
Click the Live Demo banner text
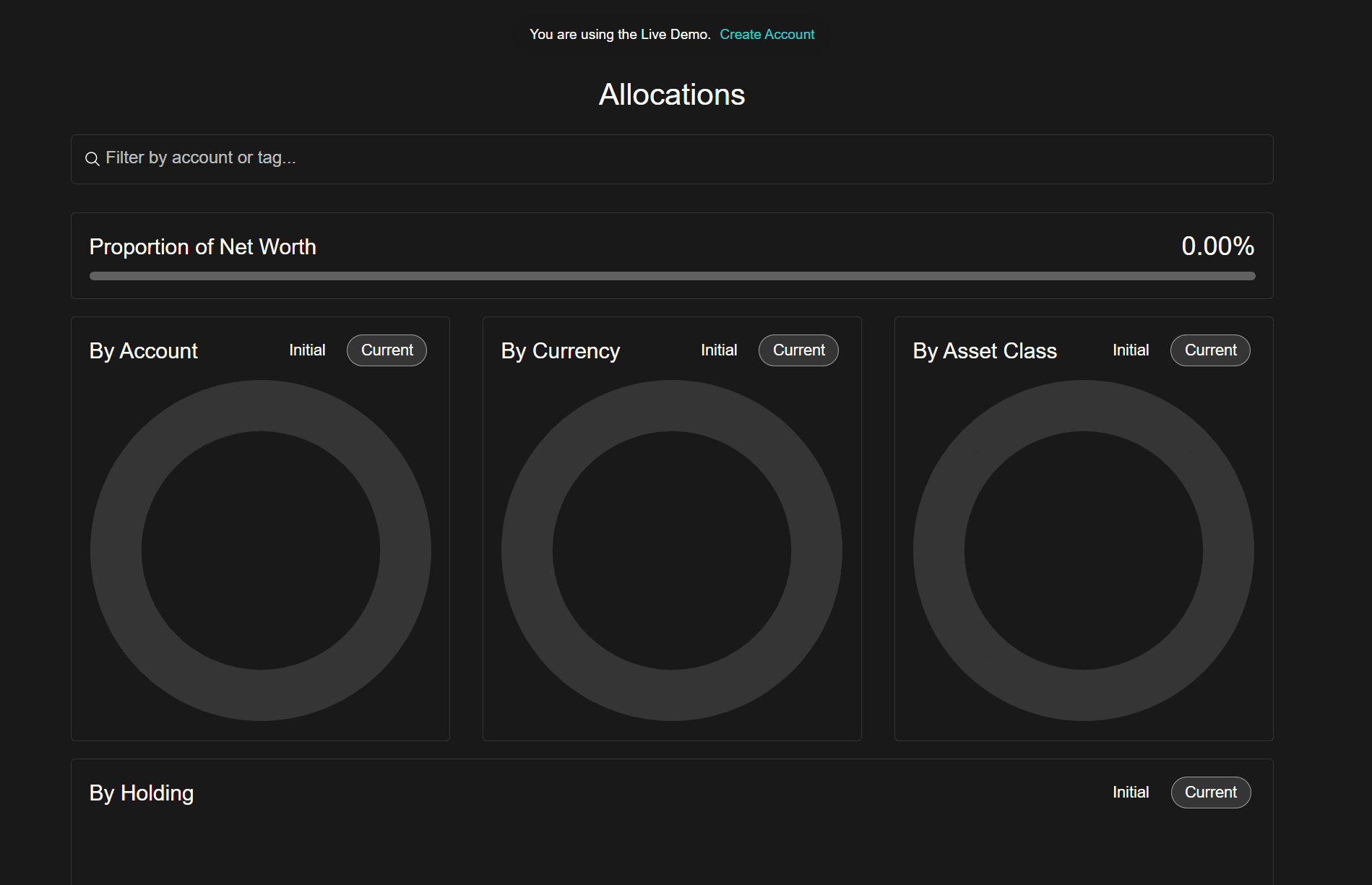620,34
